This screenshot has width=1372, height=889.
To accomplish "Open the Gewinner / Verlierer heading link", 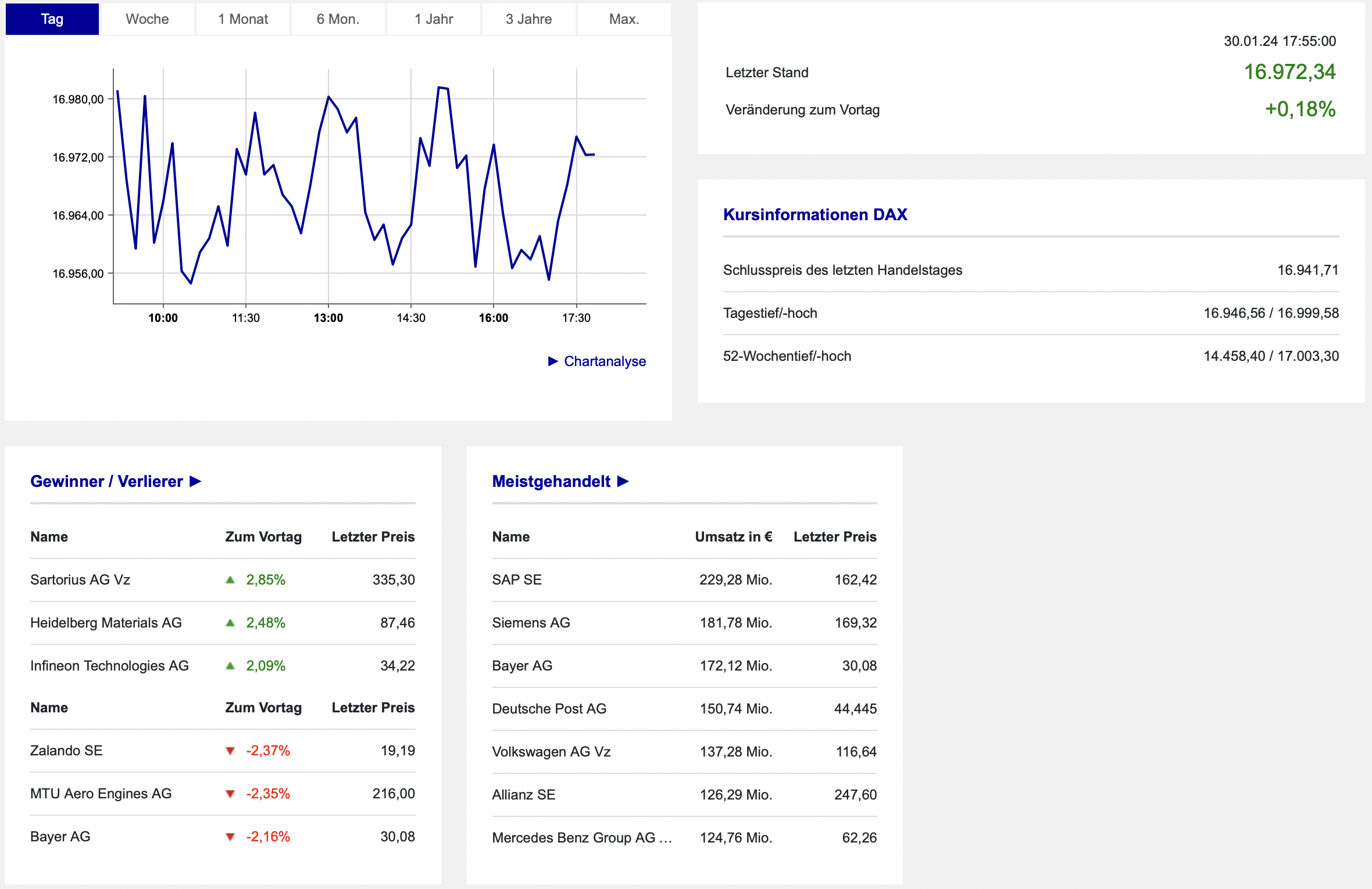I will [106, 481].
